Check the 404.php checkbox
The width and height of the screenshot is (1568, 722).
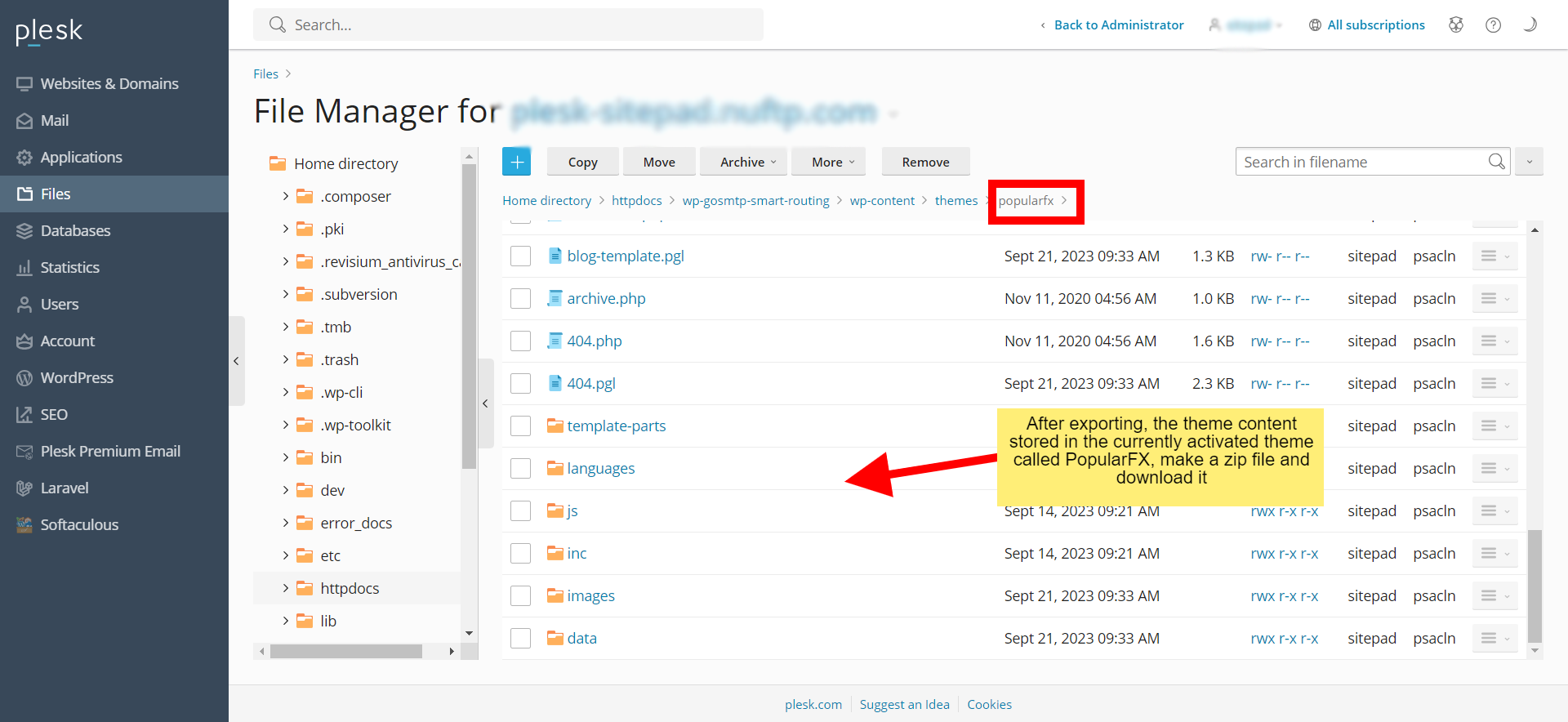[520, 341]
